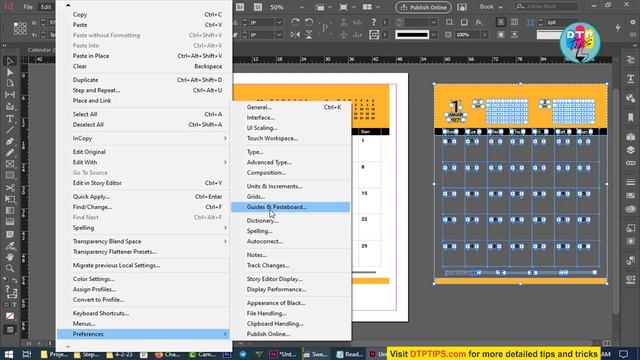Select the Free Transform tool

10,199
